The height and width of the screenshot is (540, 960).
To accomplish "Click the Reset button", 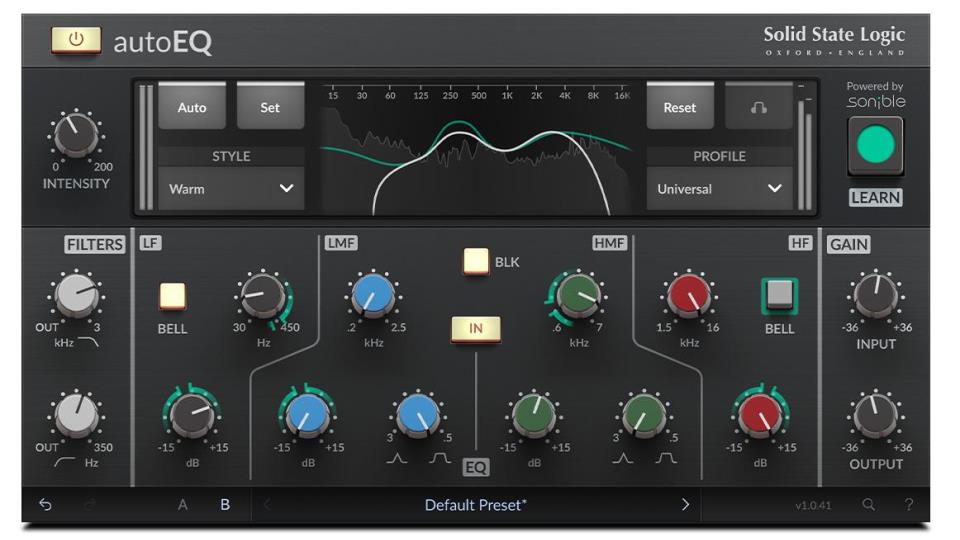I will tap(680, 107).
